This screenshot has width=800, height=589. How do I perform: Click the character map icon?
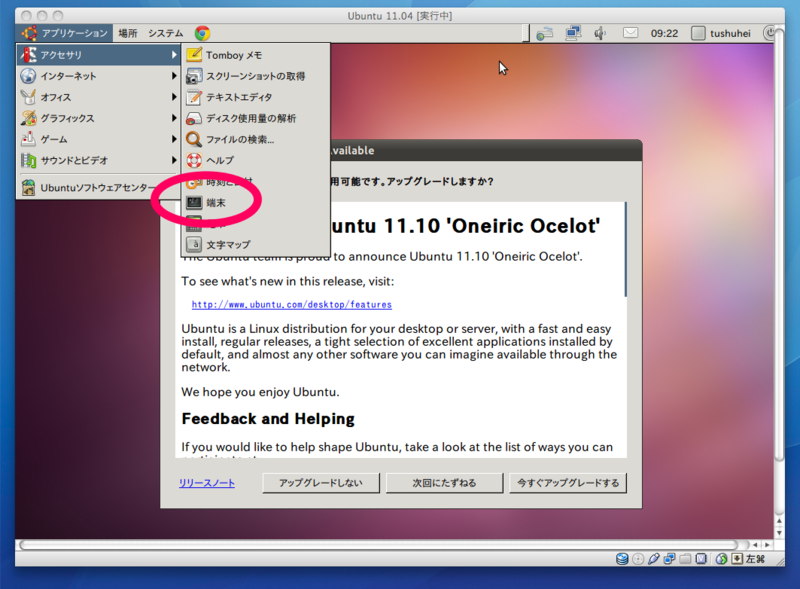(x=194, y=244)
